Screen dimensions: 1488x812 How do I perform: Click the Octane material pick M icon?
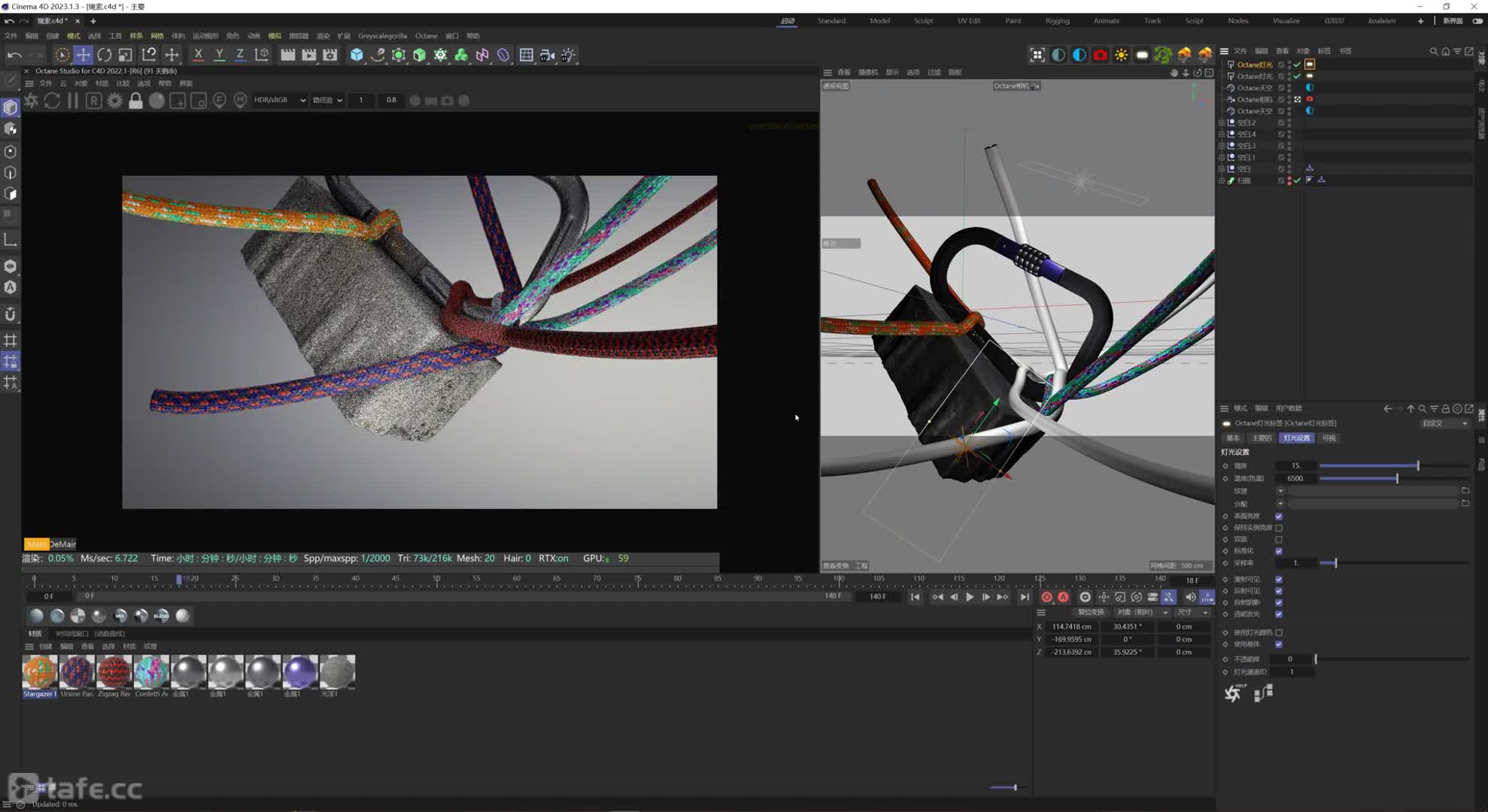click(240, 100)
